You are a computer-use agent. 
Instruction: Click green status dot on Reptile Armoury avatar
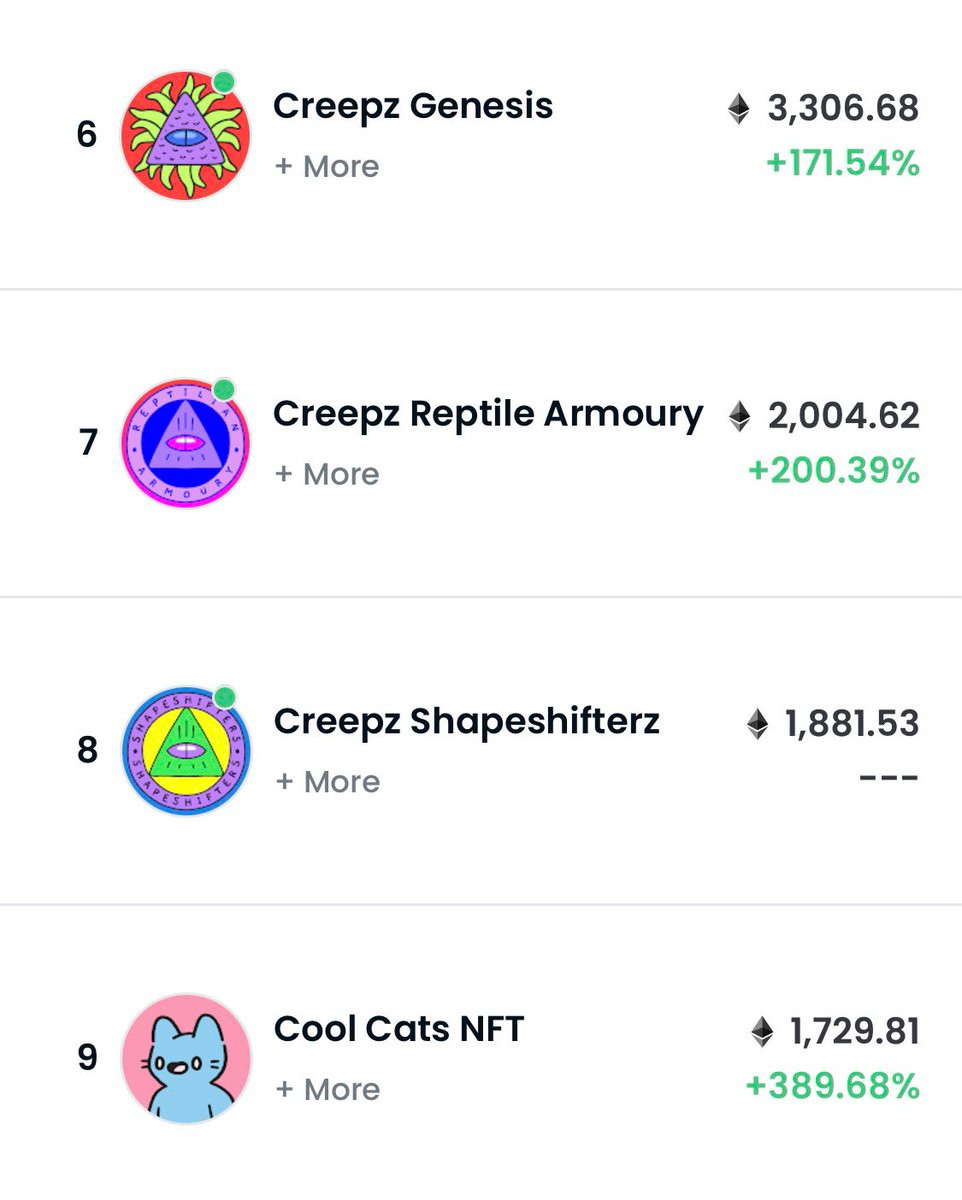pyautogui.click(x=224, y=389)
